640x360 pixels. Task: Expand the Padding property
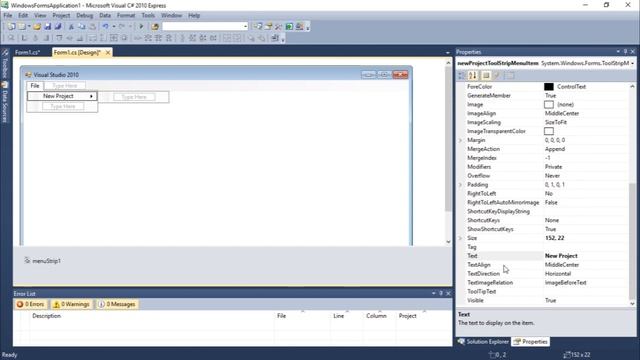pos(461,184)
